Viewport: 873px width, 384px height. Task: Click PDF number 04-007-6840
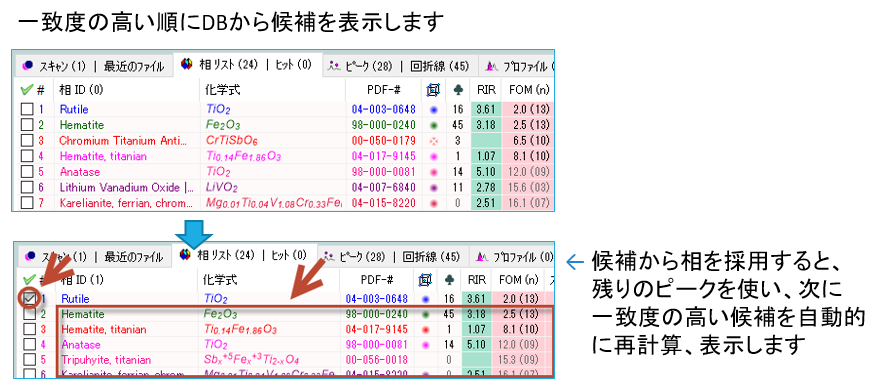tap(384, 188)
